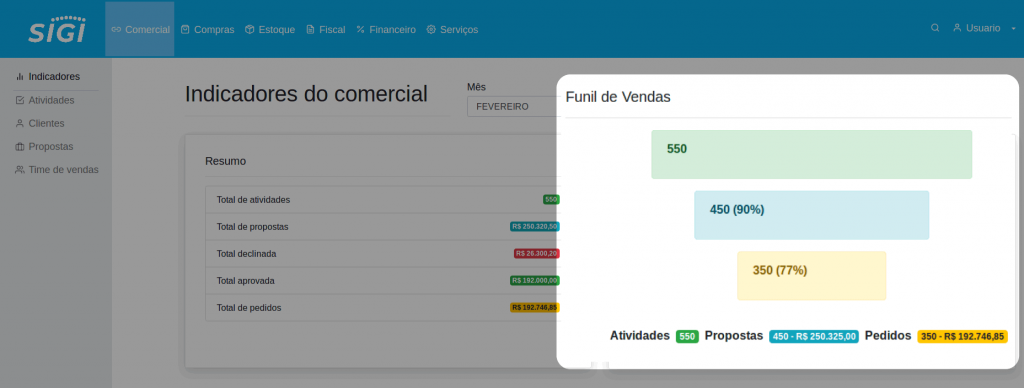
Task: Click the Serviços gear icon
Action: pyautogui.click(x=431, y=29)
